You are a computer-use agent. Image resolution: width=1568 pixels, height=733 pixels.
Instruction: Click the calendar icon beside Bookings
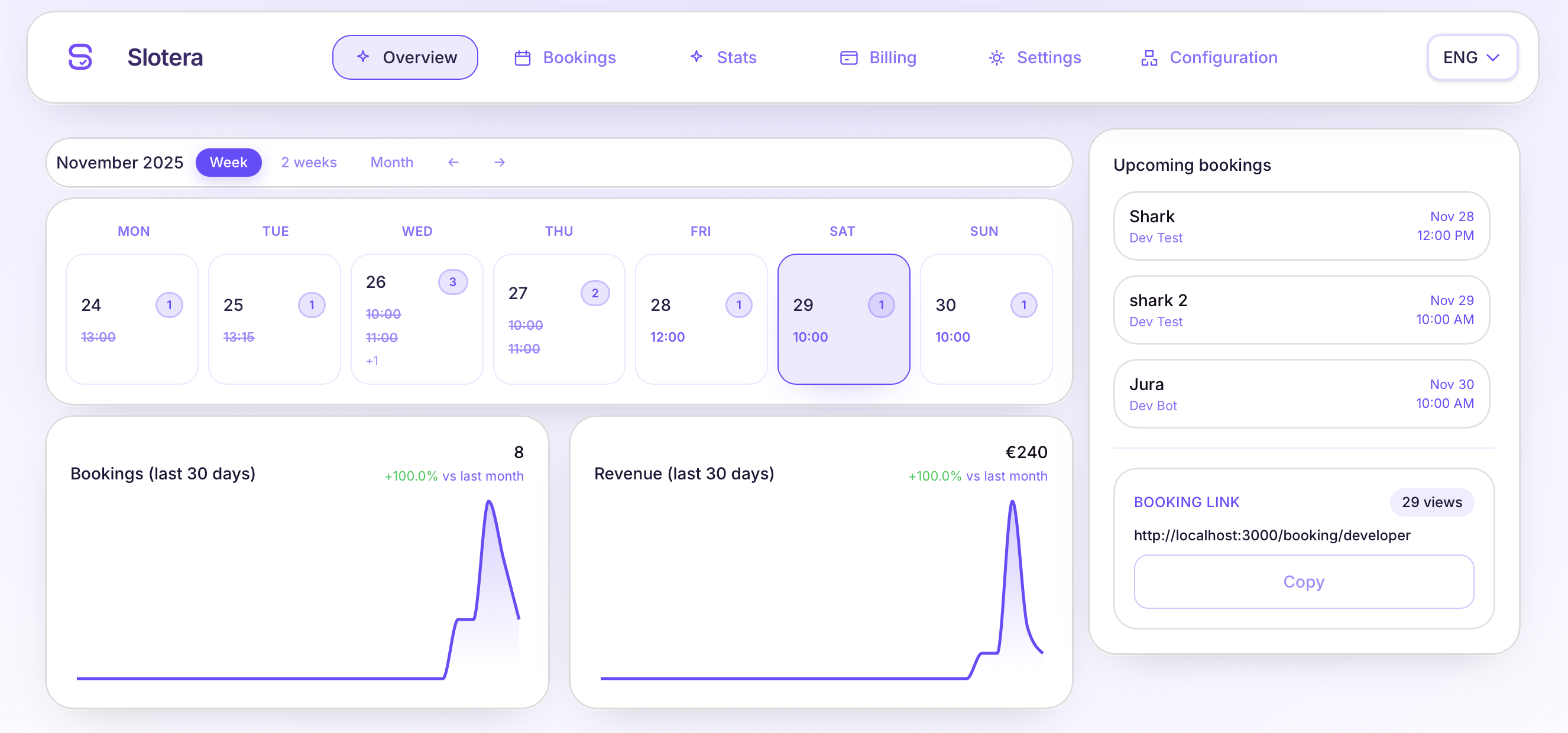[522, 58]
